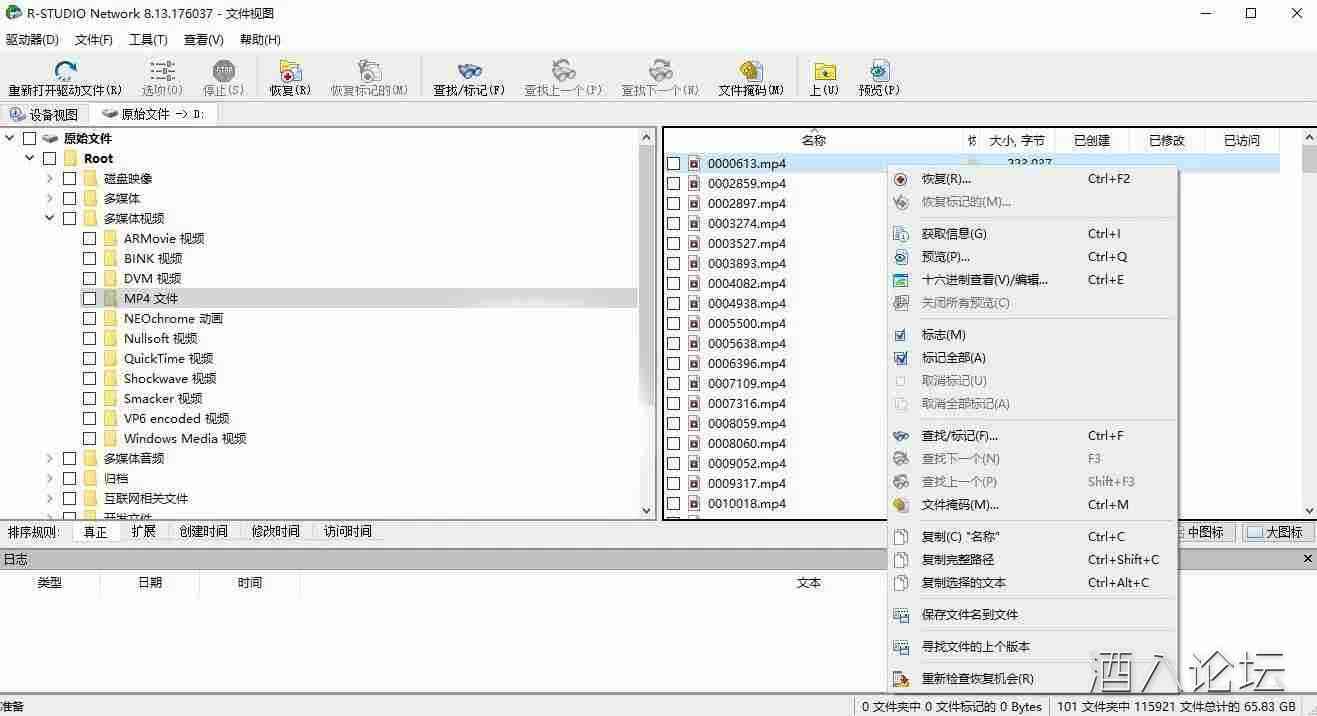Expand the 磁盘映像 folder node
Image resolution: width=1317 pixels, height=716 pixels.
click(50, 178)
